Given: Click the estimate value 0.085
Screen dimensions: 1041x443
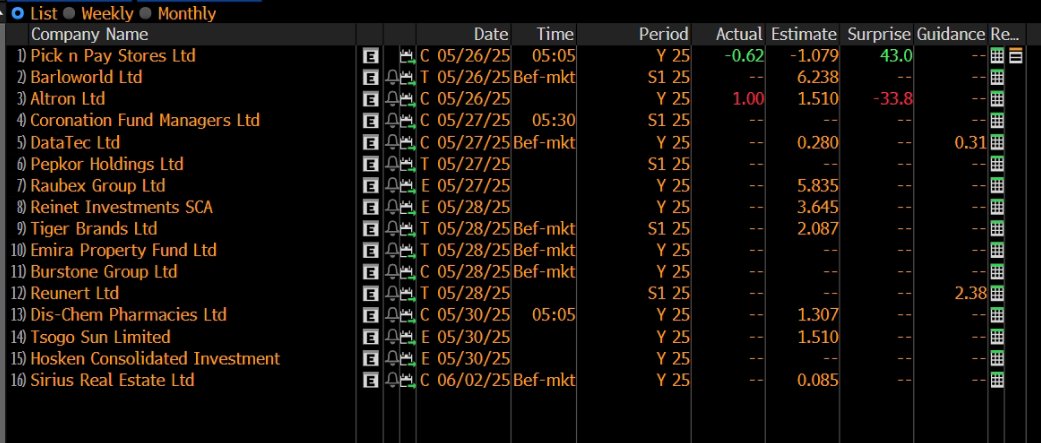Looking at the screenshot, I should click(x=816, y=381).
